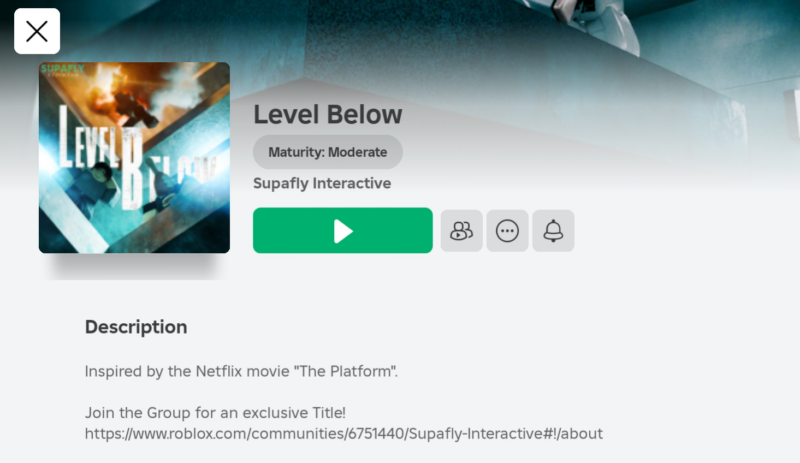Viewport: 800px width, 463px height.
Task: Open the Supafly Interactive creator page
Action: click(322, 183)
